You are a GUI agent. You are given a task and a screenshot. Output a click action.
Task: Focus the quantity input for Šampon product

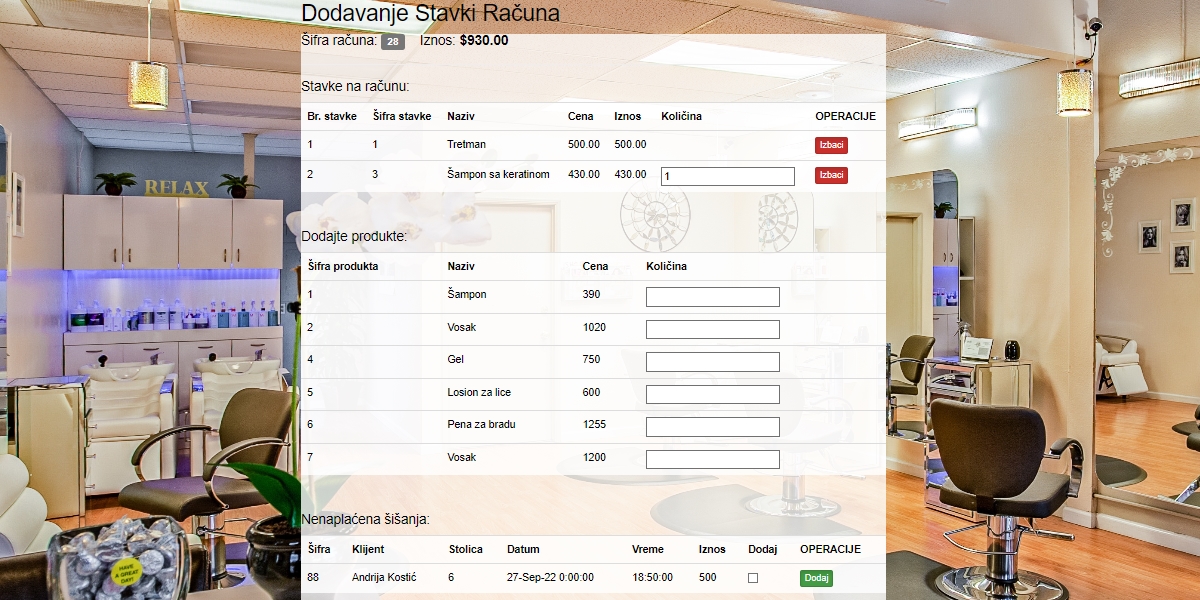pyautogui.click(x=712, y=297)
